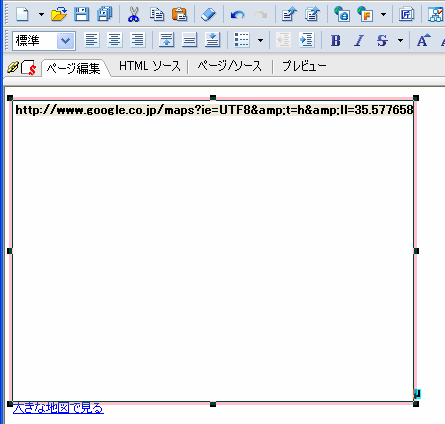
Task: Click the grayed redo arrow icon
Action: 261,14
